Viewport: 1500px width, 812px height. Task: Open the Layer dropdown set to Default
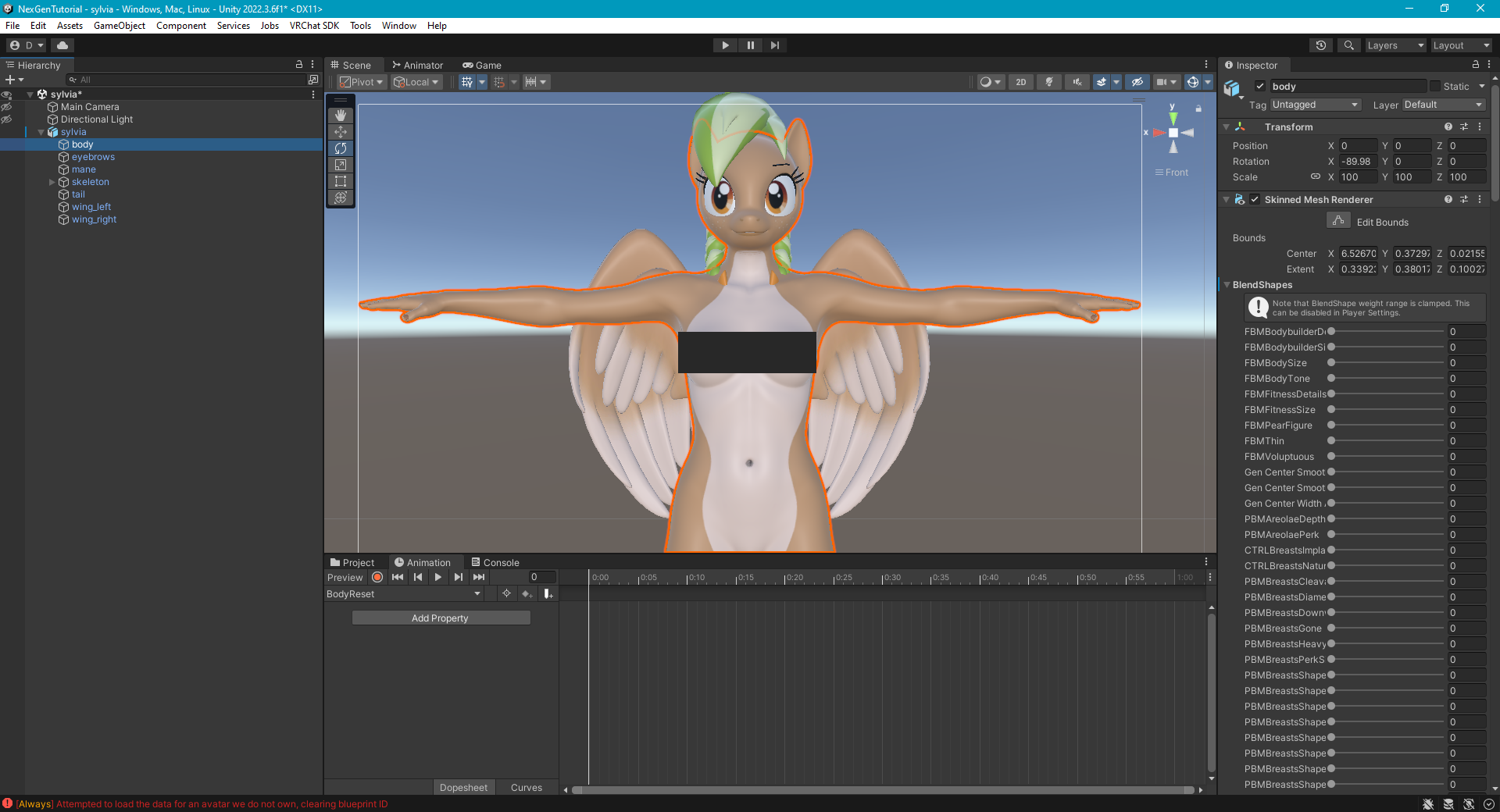pos(1444,105)
